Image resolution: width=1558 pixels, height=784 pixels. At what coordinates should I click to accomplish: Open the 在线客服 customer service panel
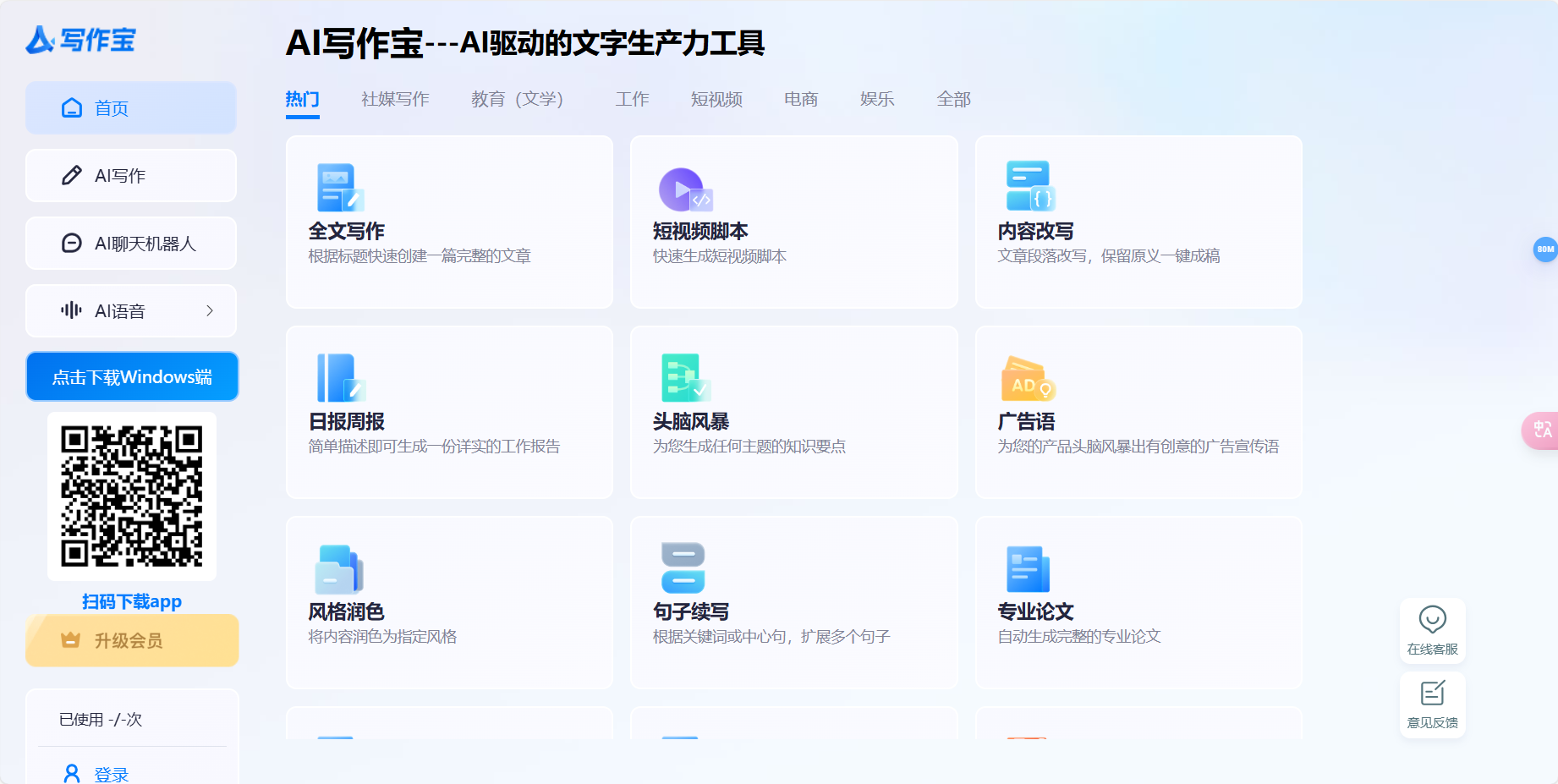tap(1432, 629)
